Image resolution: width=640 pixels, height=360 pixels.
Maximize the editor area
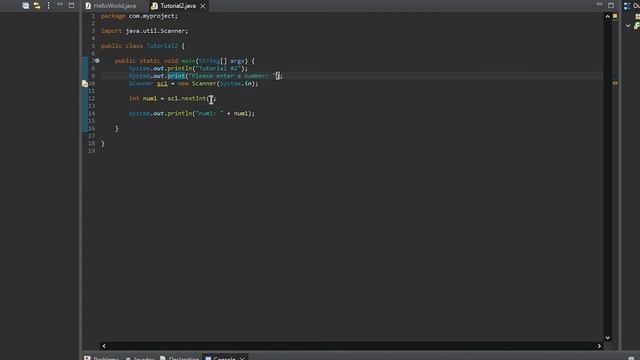pyautogui.click(x=611, y=6)
